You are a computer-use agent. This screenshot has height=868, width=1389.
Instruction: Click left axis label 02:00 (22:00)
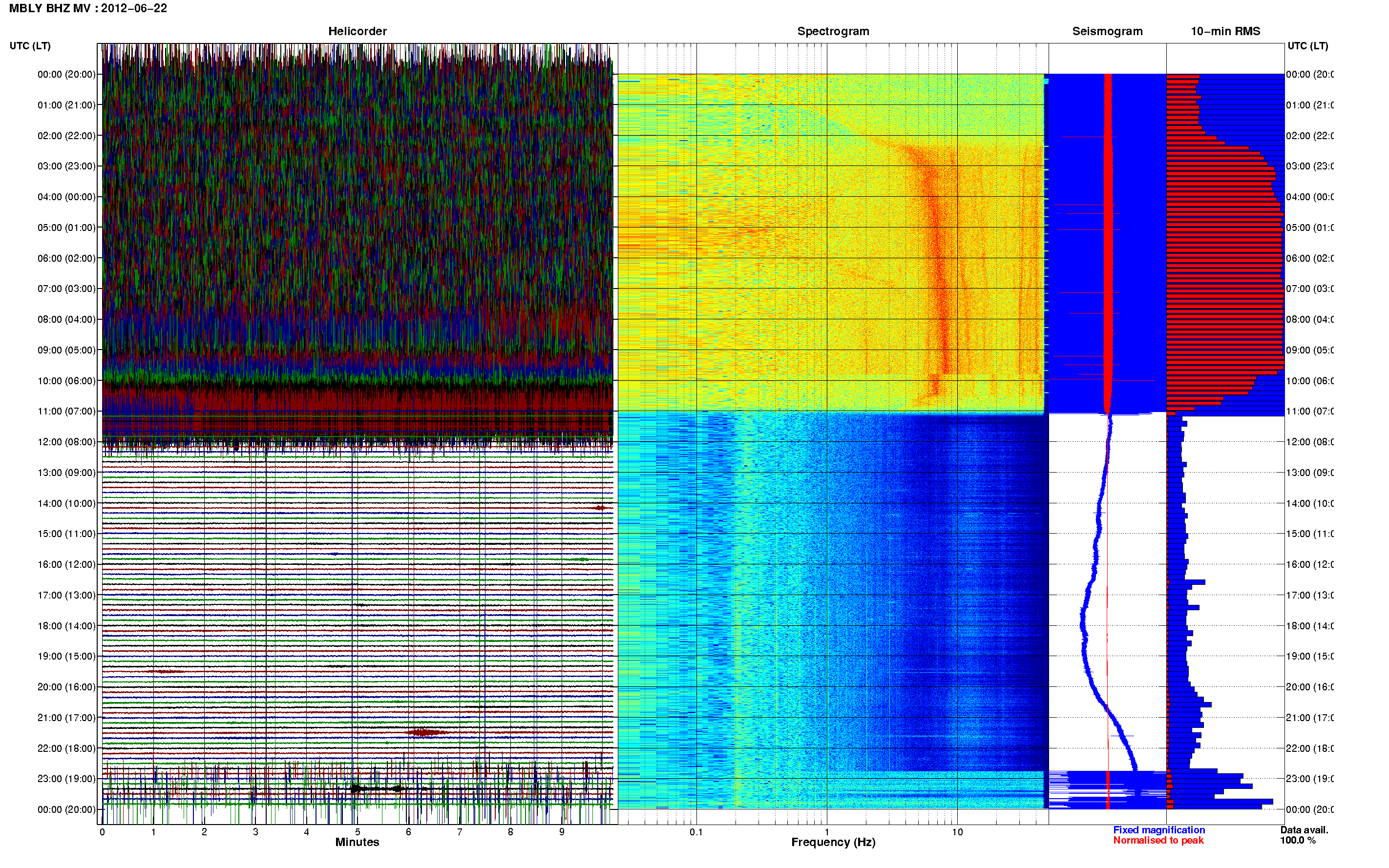pos(66,136)
